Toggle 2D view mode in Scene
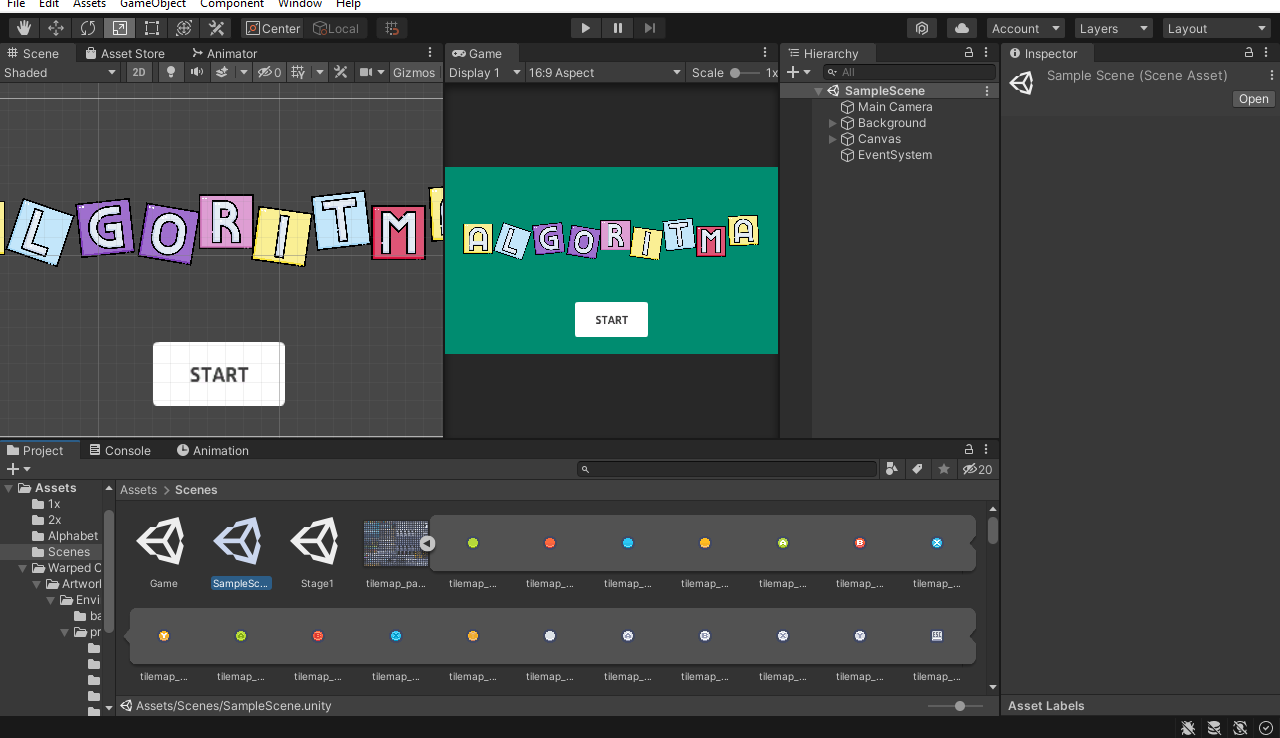 tap(140, 72)
